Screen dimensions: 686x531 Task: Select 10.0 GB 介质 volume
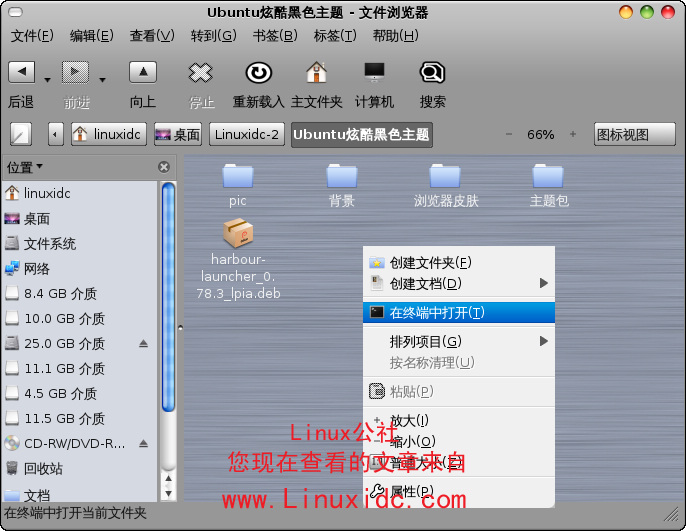(x=80, y=318)
